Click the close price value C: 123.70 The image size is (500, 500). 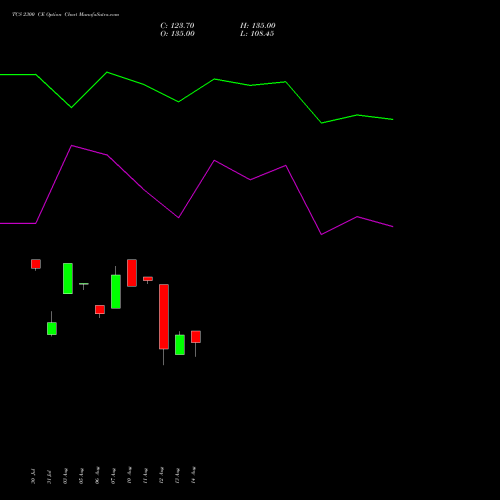click(177, 26)
